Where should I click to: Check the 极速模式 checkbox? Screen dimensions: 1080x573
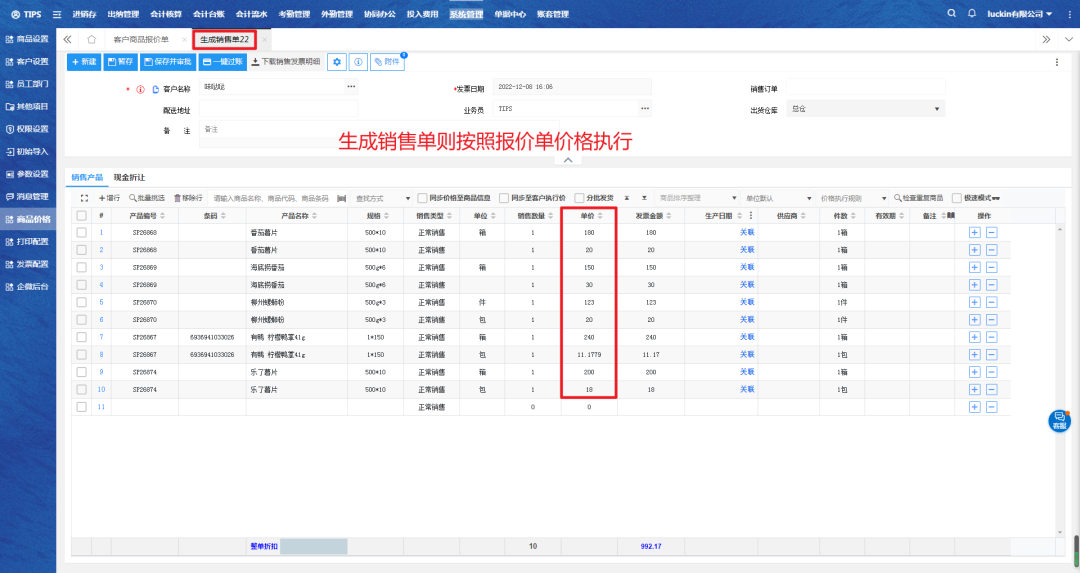click(957, 198)
